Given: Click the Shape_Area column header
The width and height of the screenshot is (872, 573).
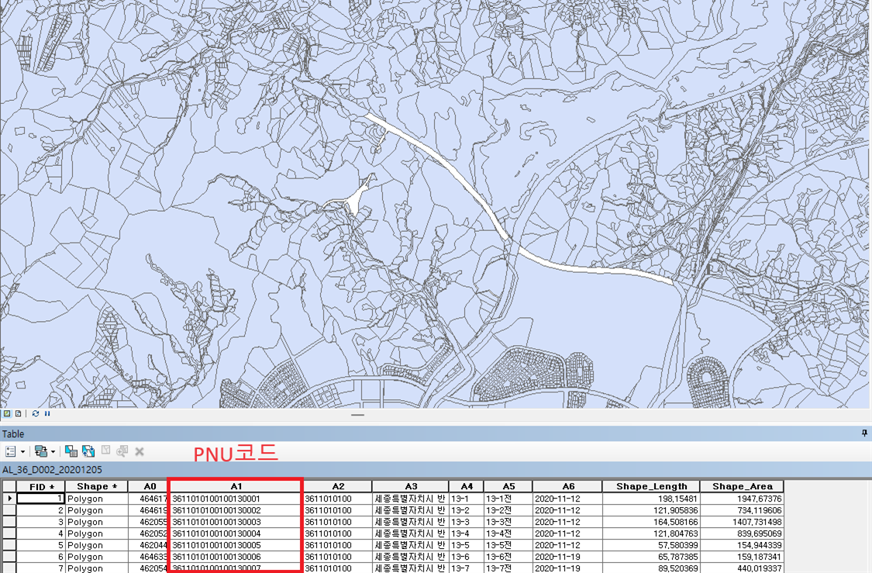Looking at the screenshot, I should pyautogui.click(x=742, y=486).
